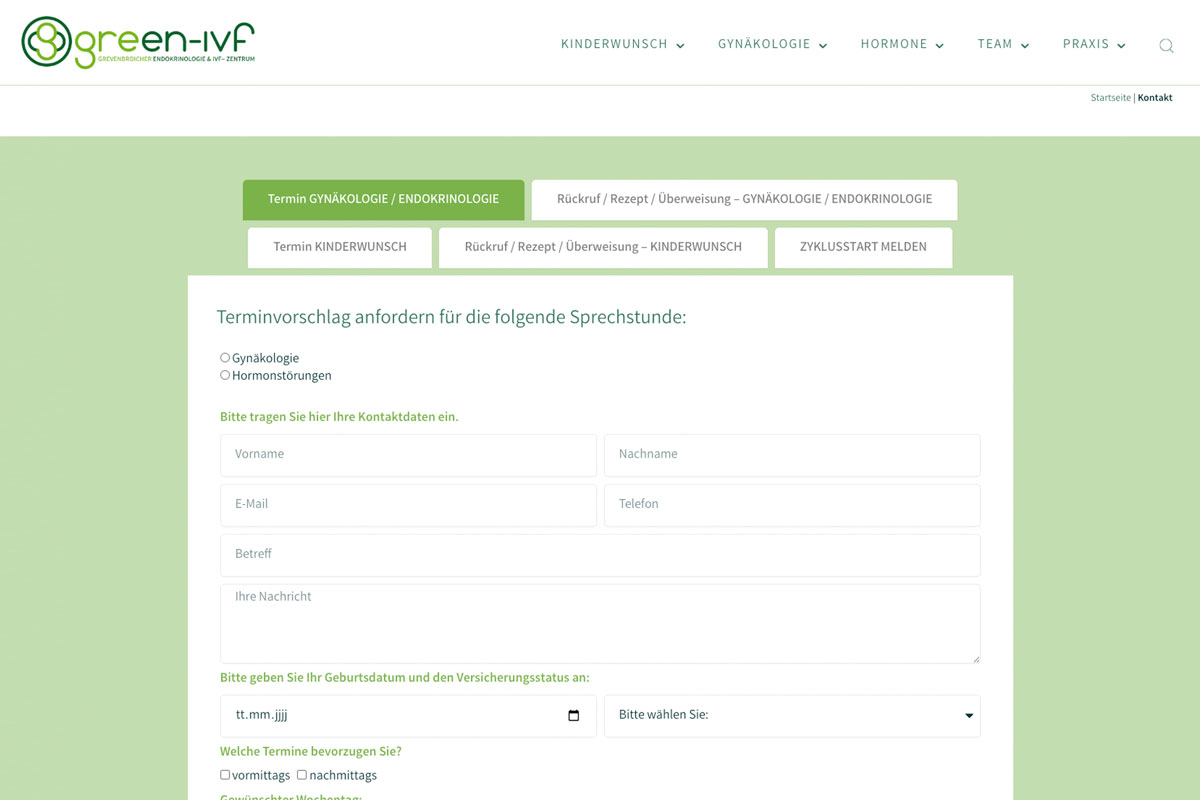Open the site search magnifier icon
1200x800 pixels.
click(x=1166, y=45)
